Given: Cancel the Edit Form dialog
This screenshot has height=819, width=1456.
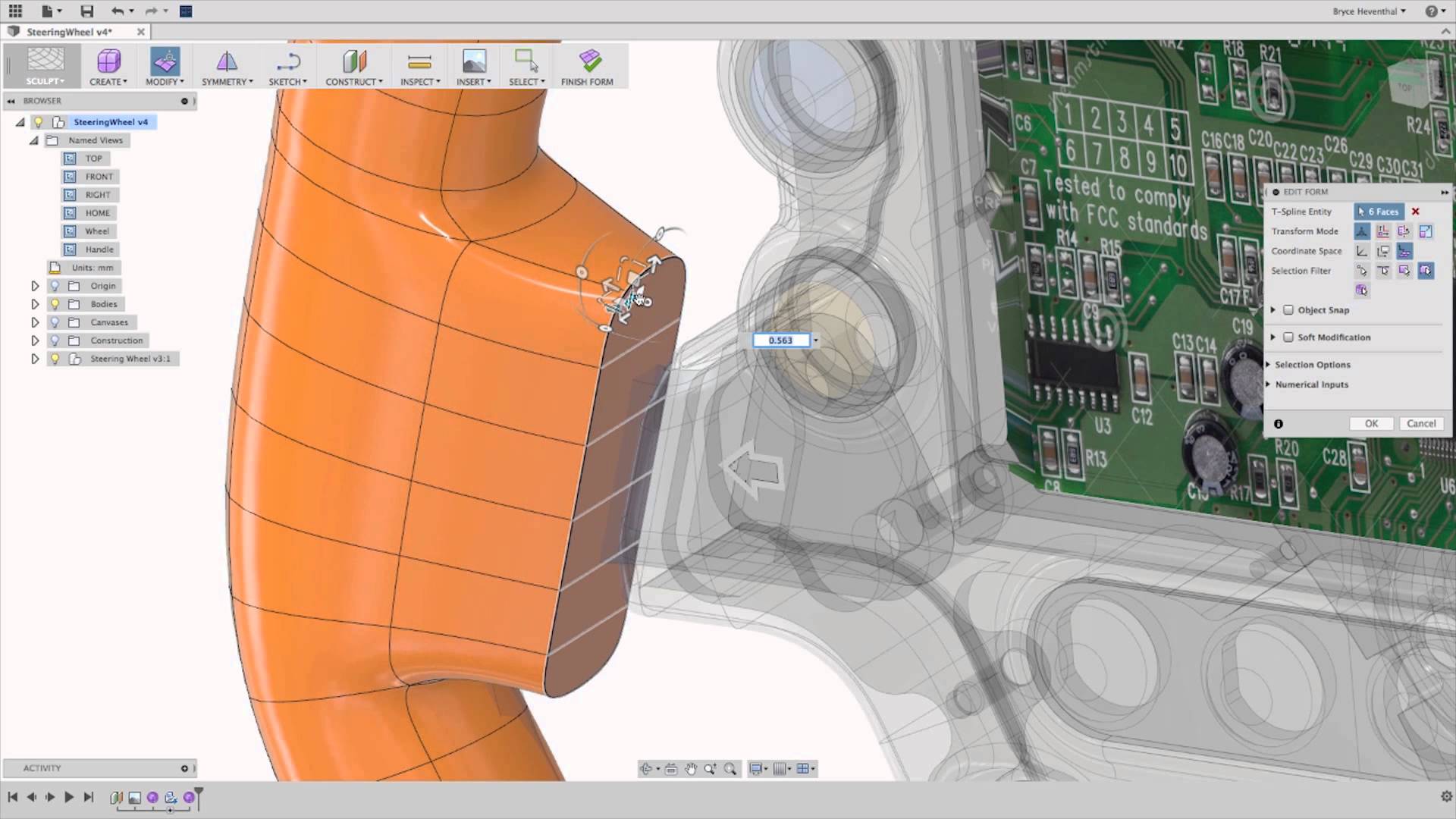Looking at the screenshot, I should point(1421,423).
